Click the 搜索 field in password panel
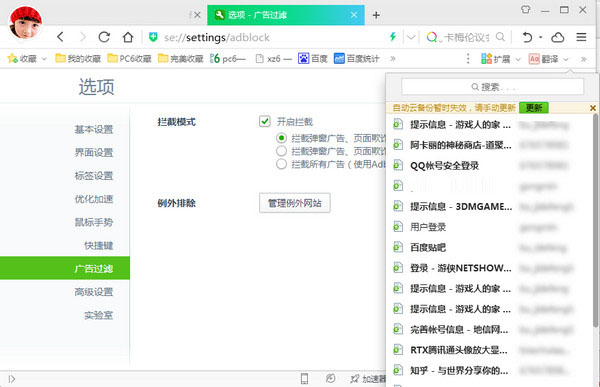This screenshot has height=387, width=600. coord(492,87)
